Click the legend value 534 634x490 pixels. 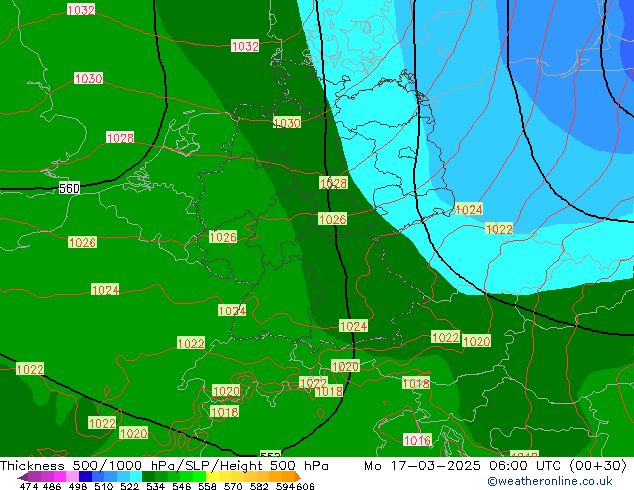156,486
